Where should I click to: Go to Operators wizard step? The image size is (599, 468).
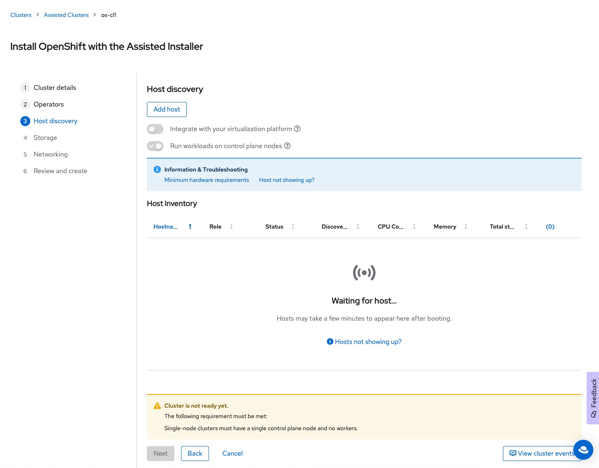49,104
